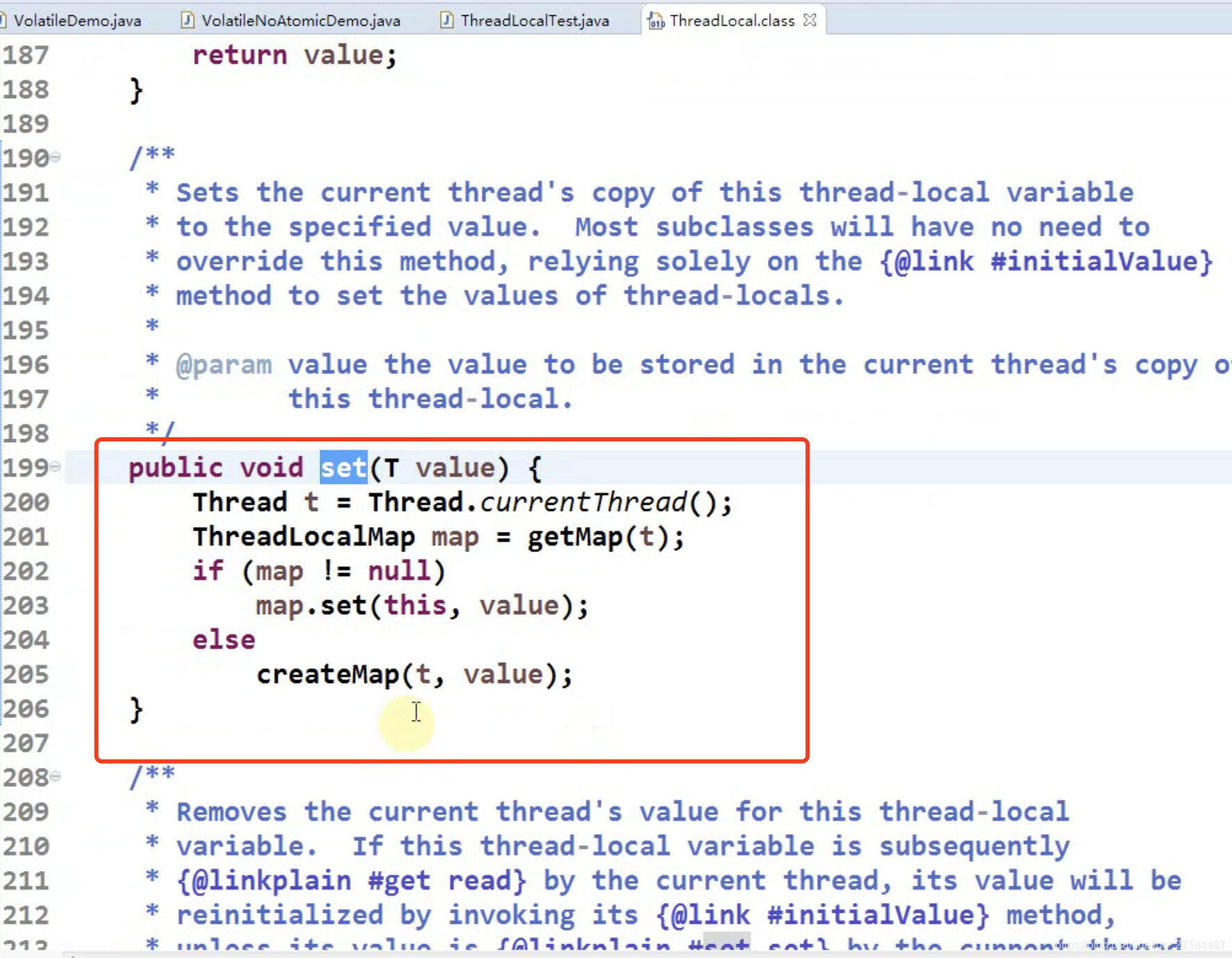Screen dimensions: 1232x958
Task: Click the Java file icon on ThreadLocalTest.java tab
Action: (445, 19)
